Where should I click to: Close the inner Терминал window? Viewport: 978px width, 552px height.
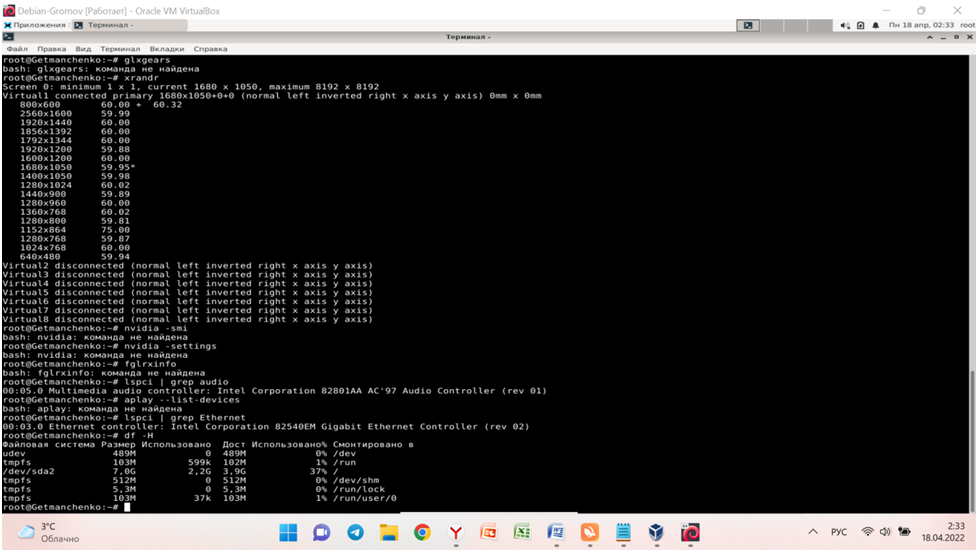[x=970, y=37]
